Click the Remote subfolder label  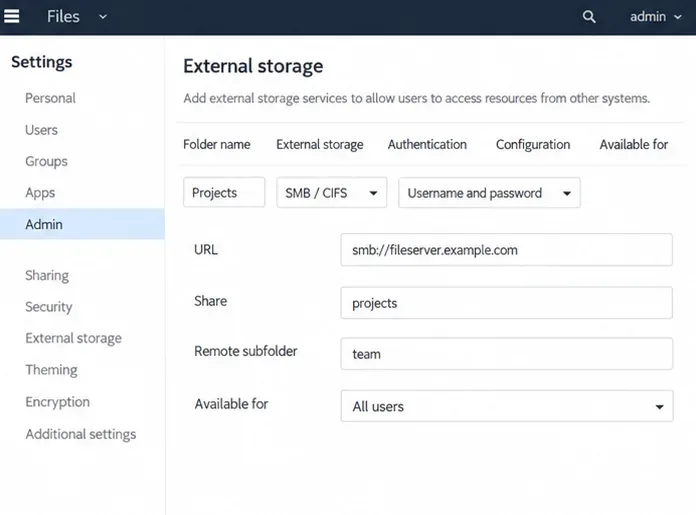245,351
